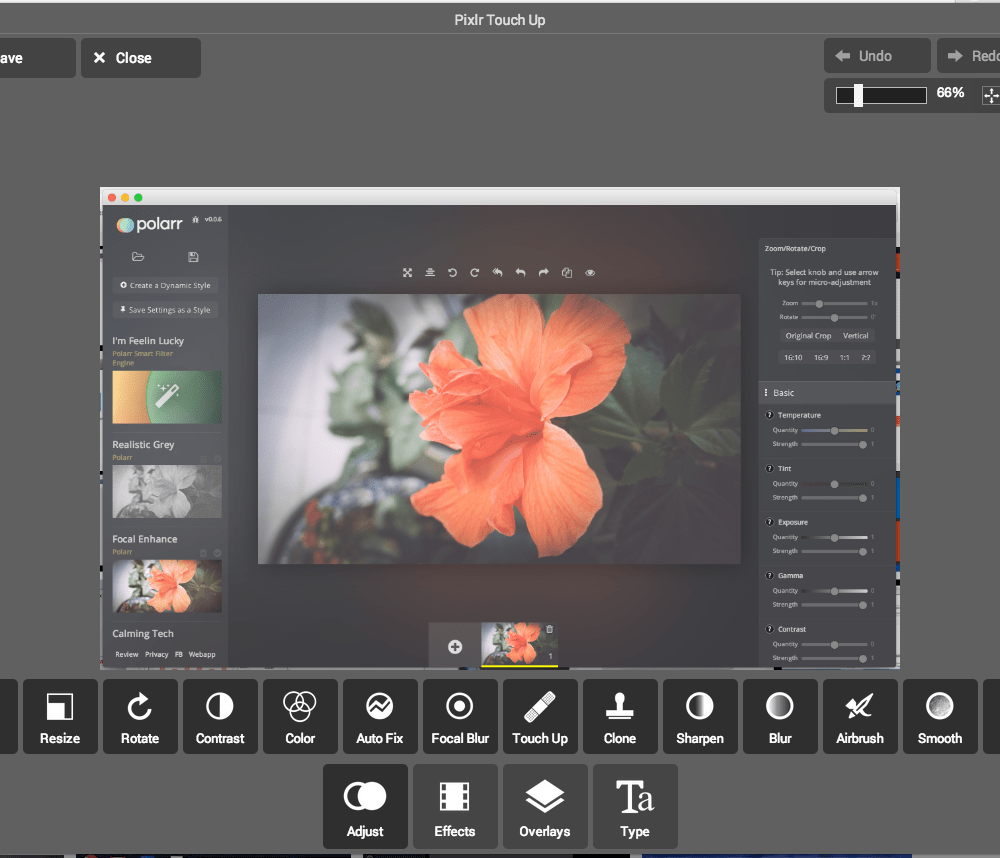Viewport: 1000px width, 858px height.
Task: Click the help icon next to Gamma
Action: pos(770,575)
